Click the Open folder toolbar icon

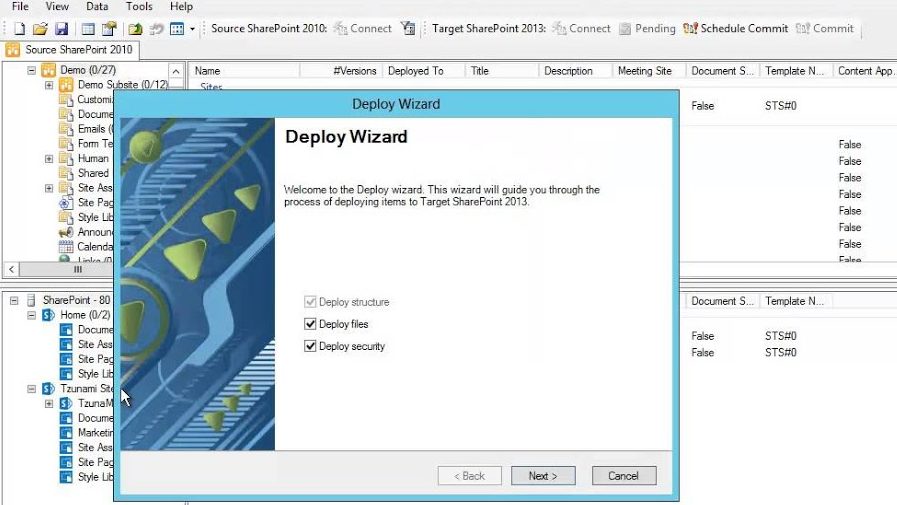tap(40, 29)
